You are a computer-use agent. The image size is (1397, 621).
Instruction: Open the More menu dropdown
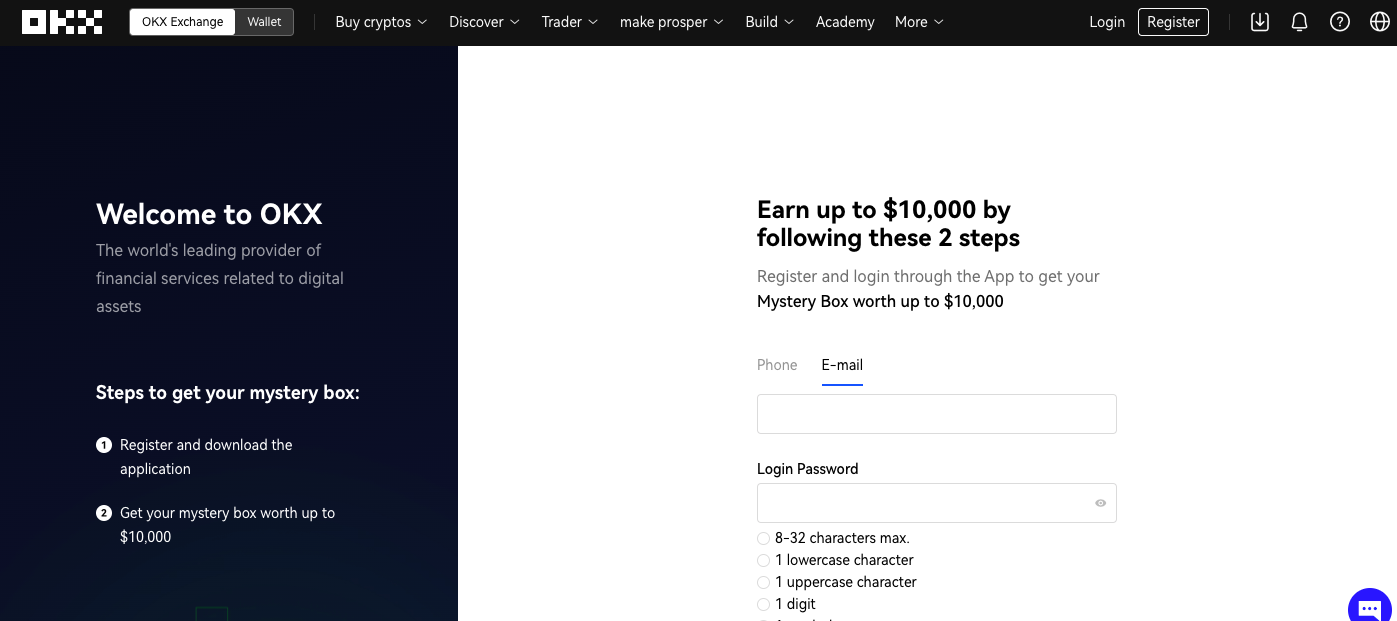(x=919, y=22)
